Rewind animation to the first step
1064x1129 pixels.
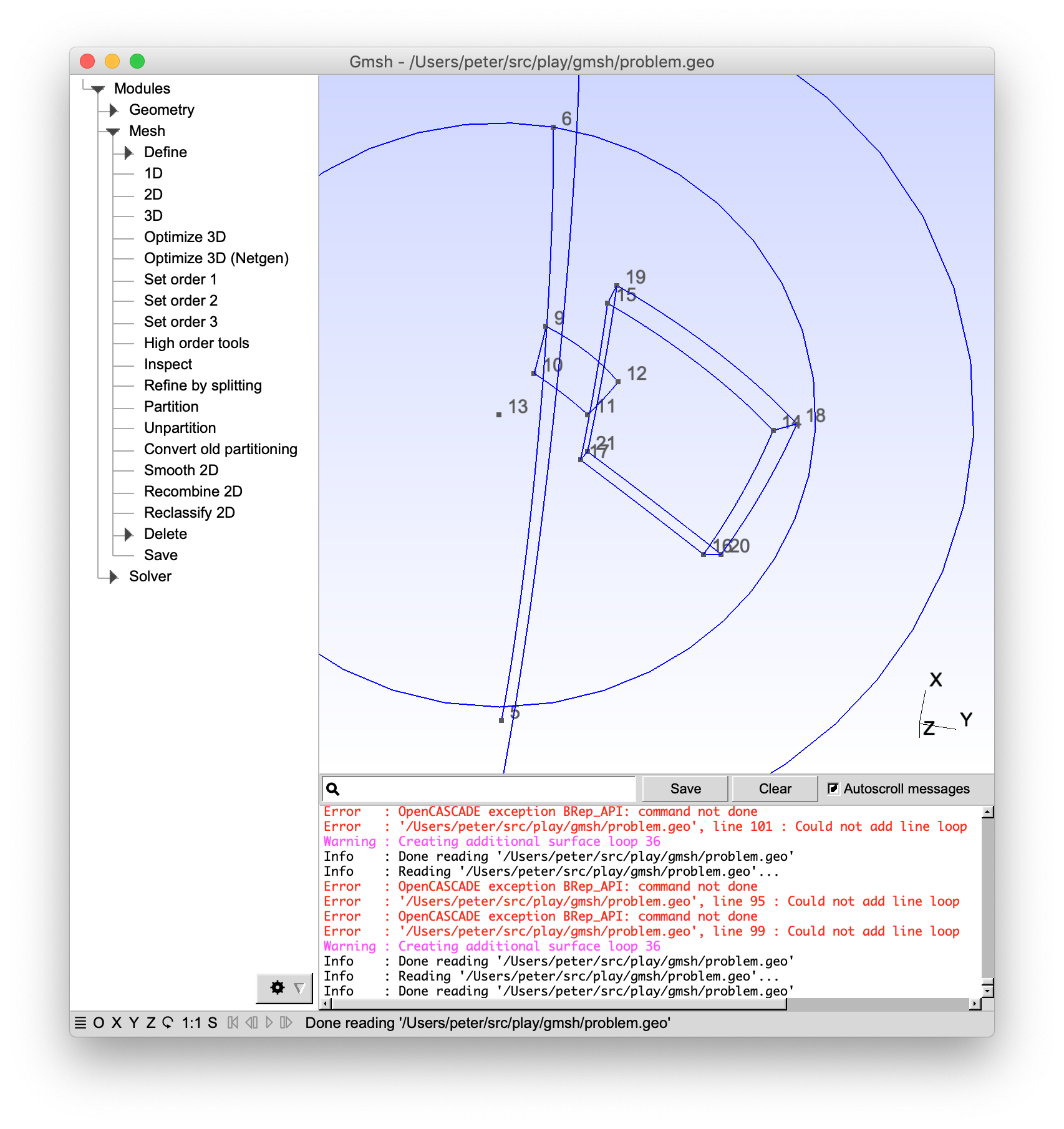pyautogui.click(x=233, y=1023)
